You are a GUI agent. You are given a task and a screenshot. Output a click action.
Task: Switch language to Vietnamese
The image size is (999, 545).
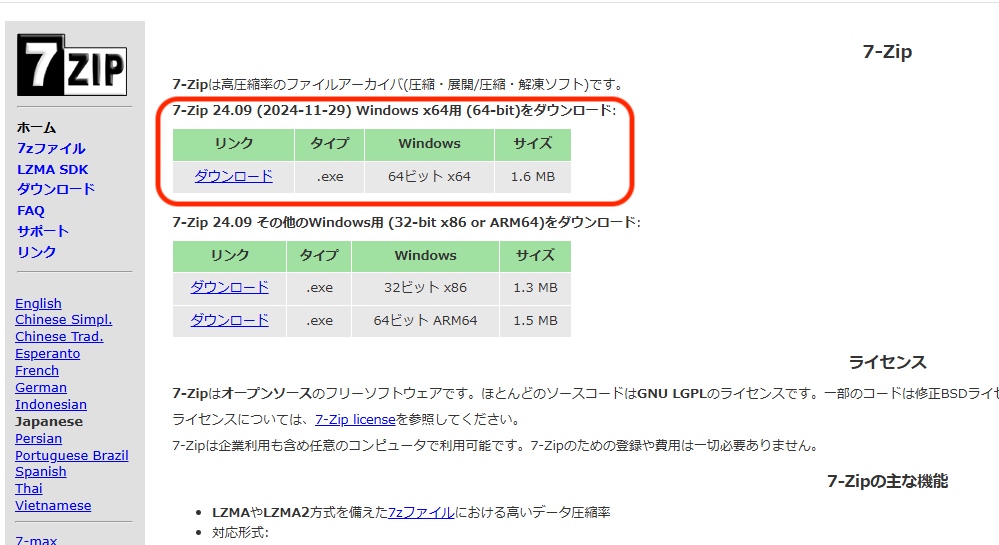click(53, 505)
